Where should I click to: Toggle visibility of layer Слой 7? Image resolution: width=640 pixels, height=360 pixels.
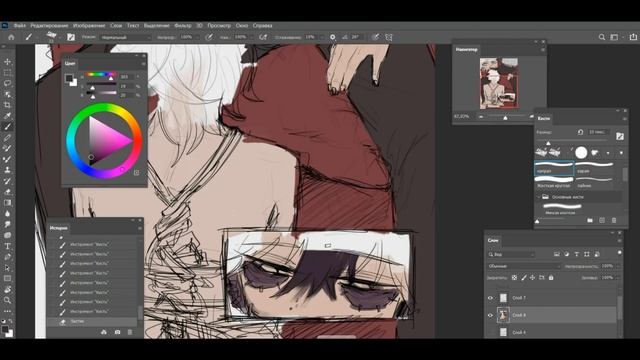[490, 298]
